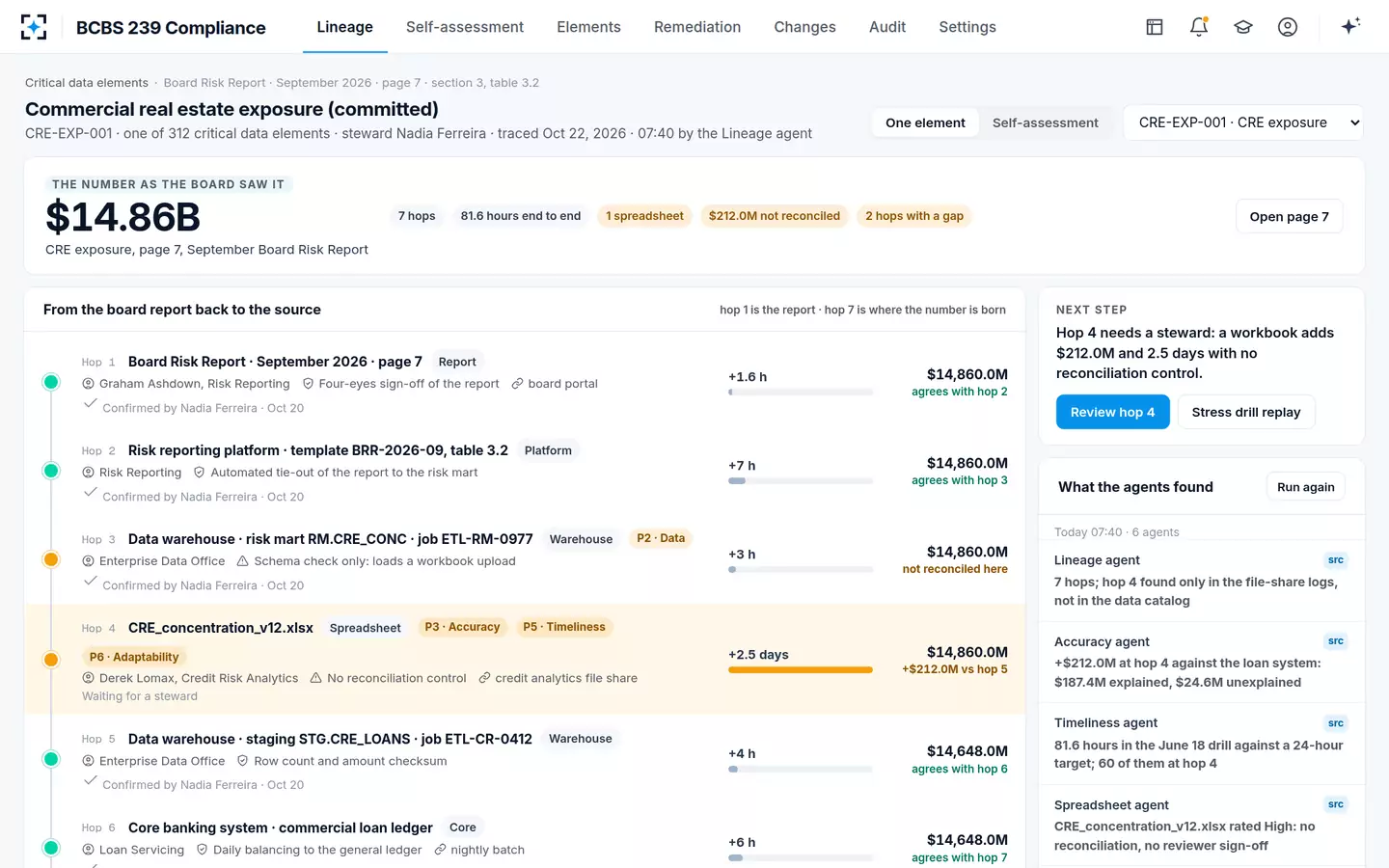Viewport: 1389px width, 868px height.
Task: Switch to the Remediation tab
Action: coord(697,27)
